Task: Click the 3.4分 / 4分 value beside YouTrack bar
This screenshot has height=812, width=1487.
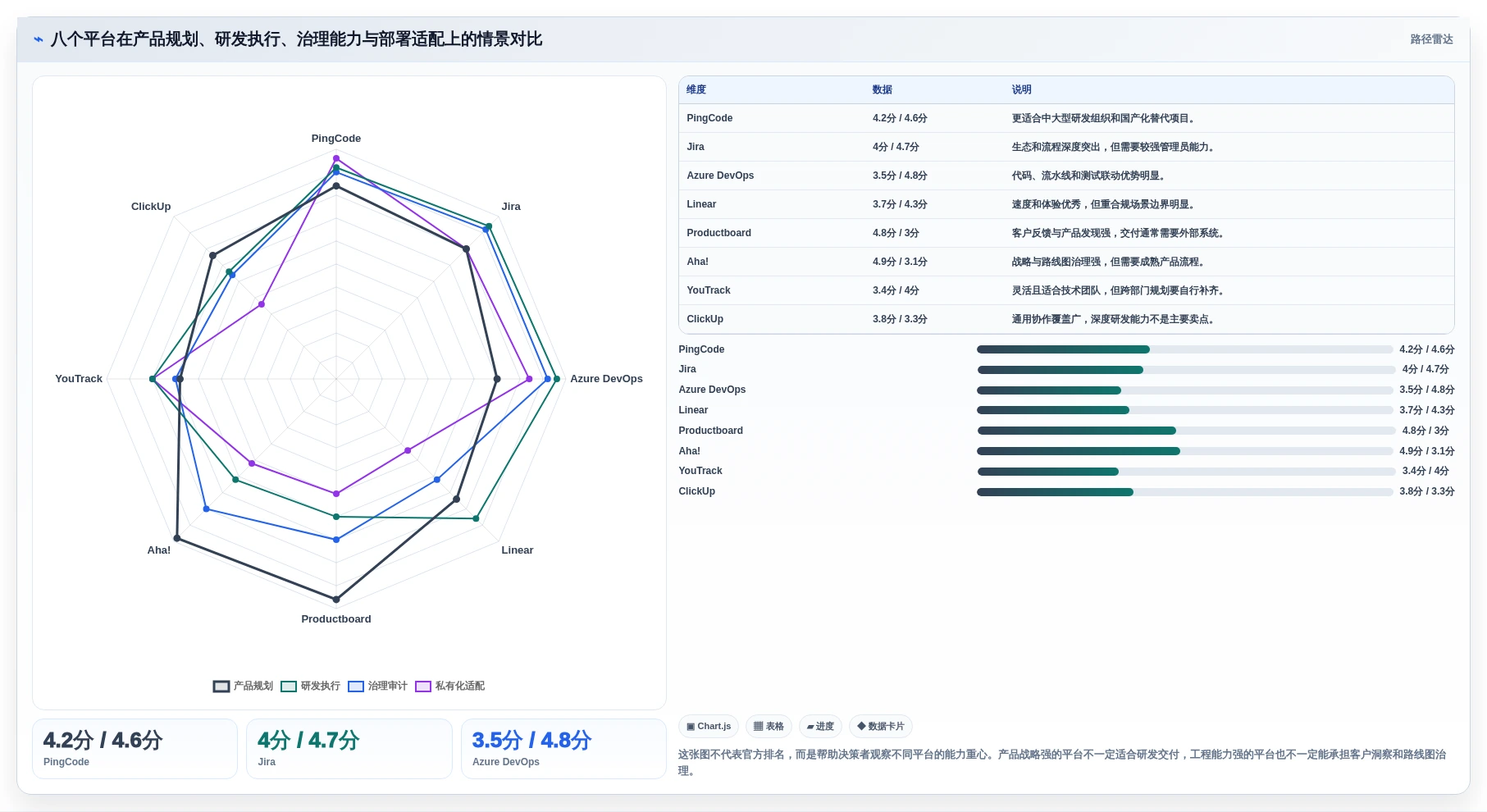Action: pyautogui.click(x=1425, y=471)
